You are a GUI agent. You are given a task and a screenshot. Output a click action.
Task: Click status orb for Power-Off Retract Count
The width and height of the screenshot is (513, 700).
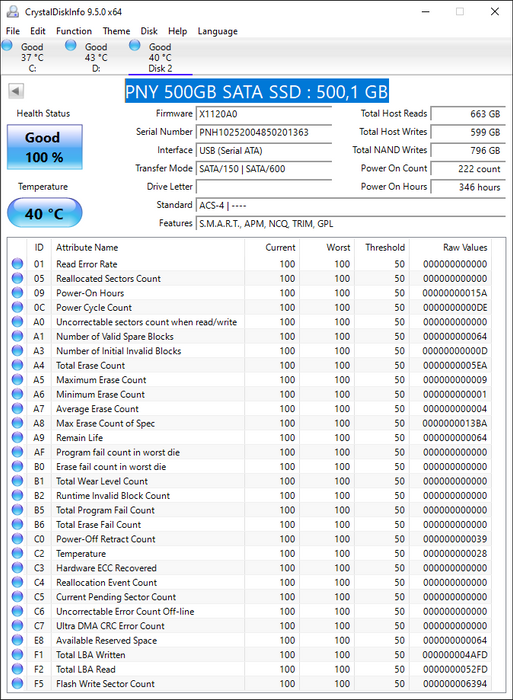pyautogui.click(x=17, y=539)
